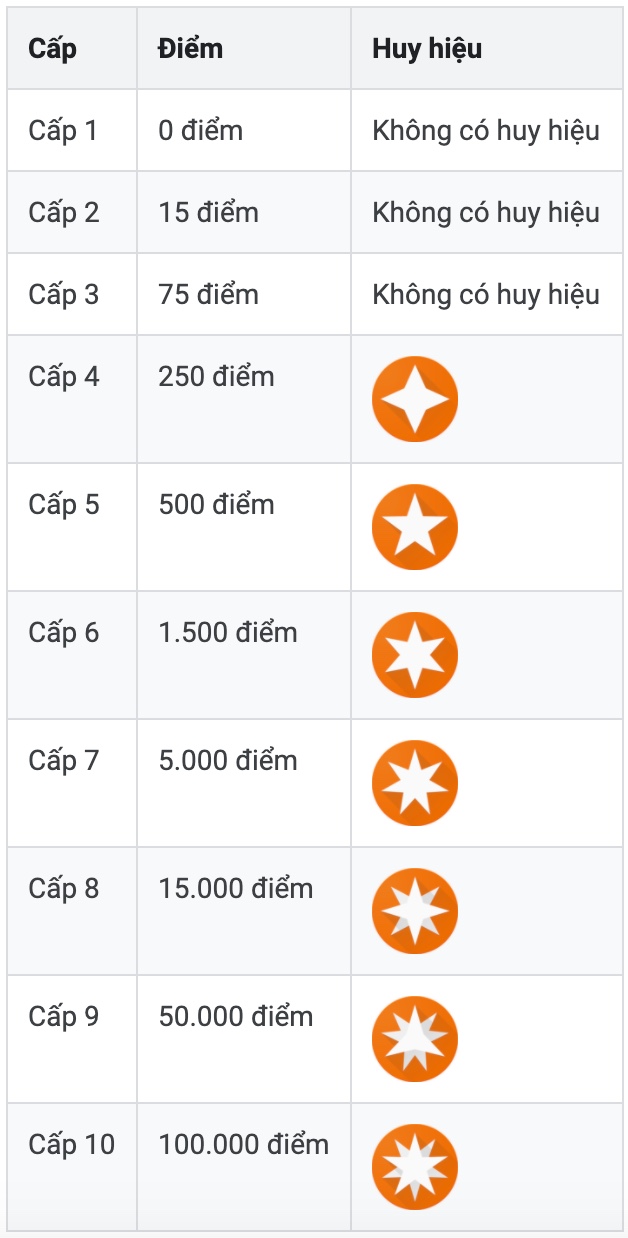This screenshot has width=628, height=1238.
Task: Click the Cấp 8 star badge icon
Action: [x=415, y=911]
